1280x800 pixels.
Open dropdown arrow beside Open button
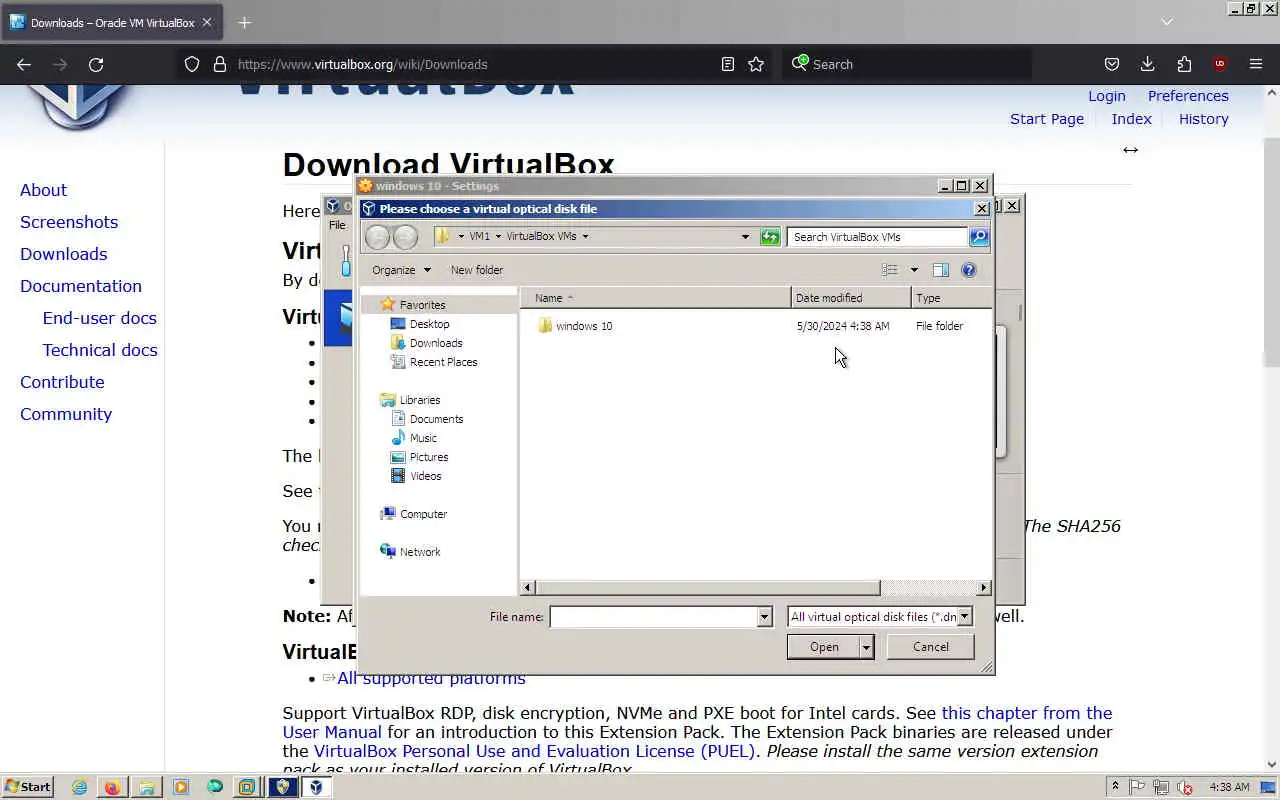click(866, 647)
